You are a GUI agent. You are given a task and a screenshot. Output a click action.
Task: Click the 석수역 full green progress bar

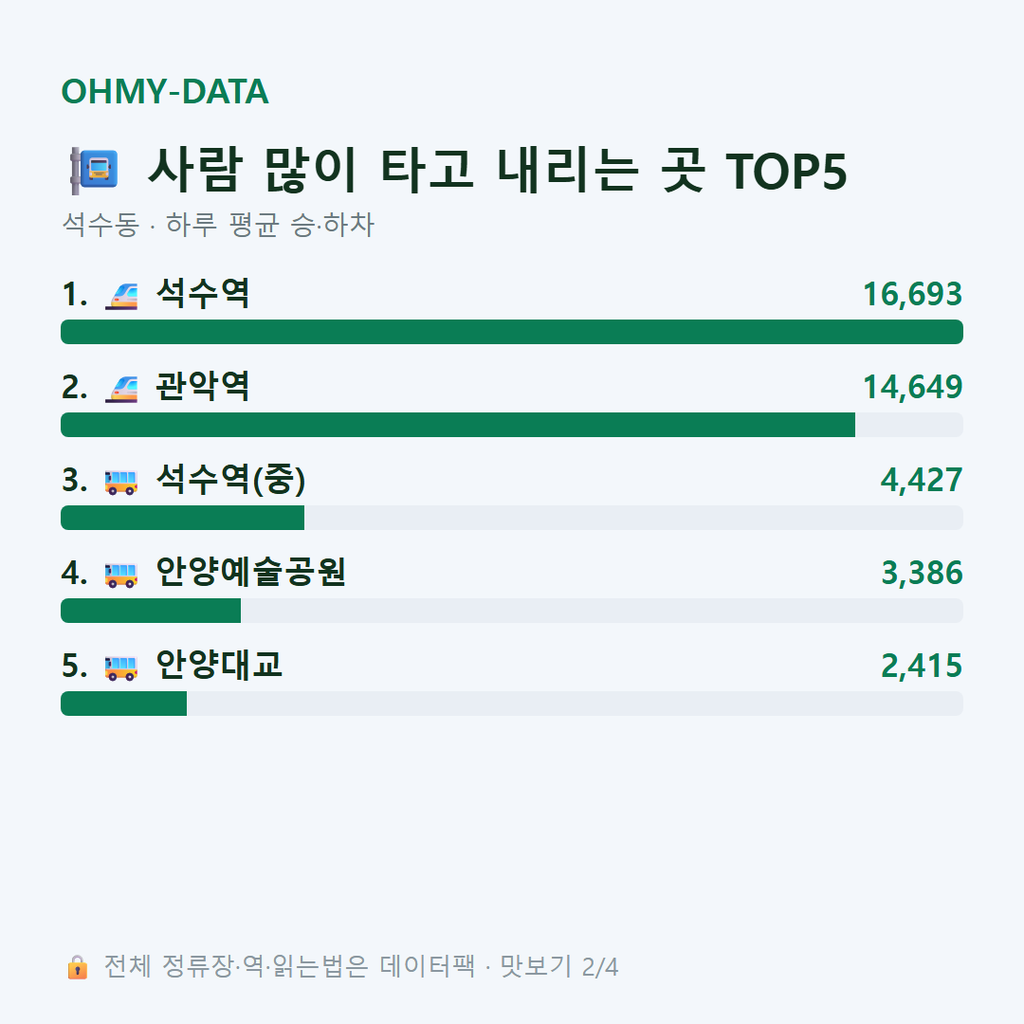pos(512,332)
